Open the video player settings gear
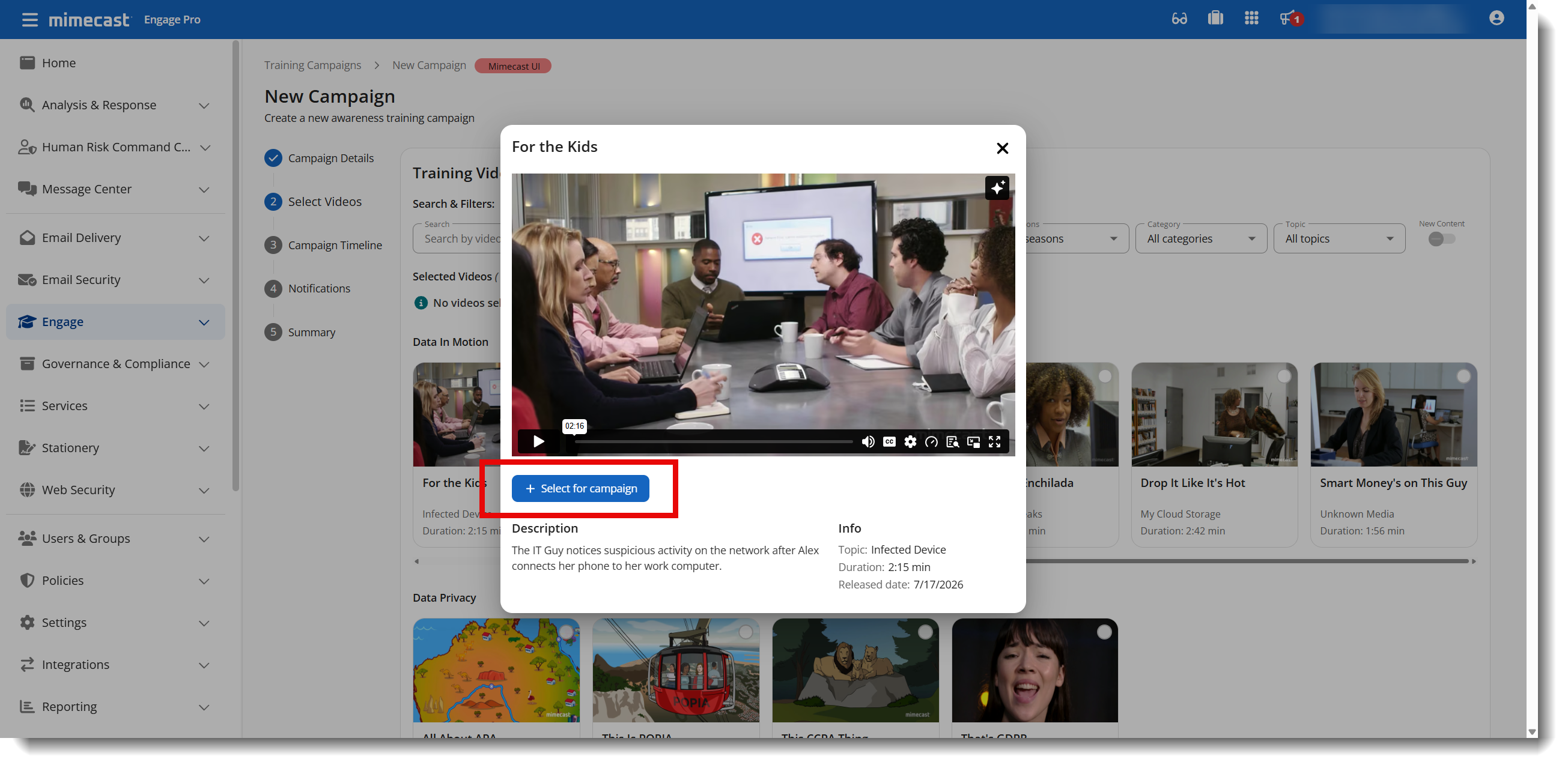Image resolution: width=1568 pixels, height=768 pixels. click(x=910, y=441)
